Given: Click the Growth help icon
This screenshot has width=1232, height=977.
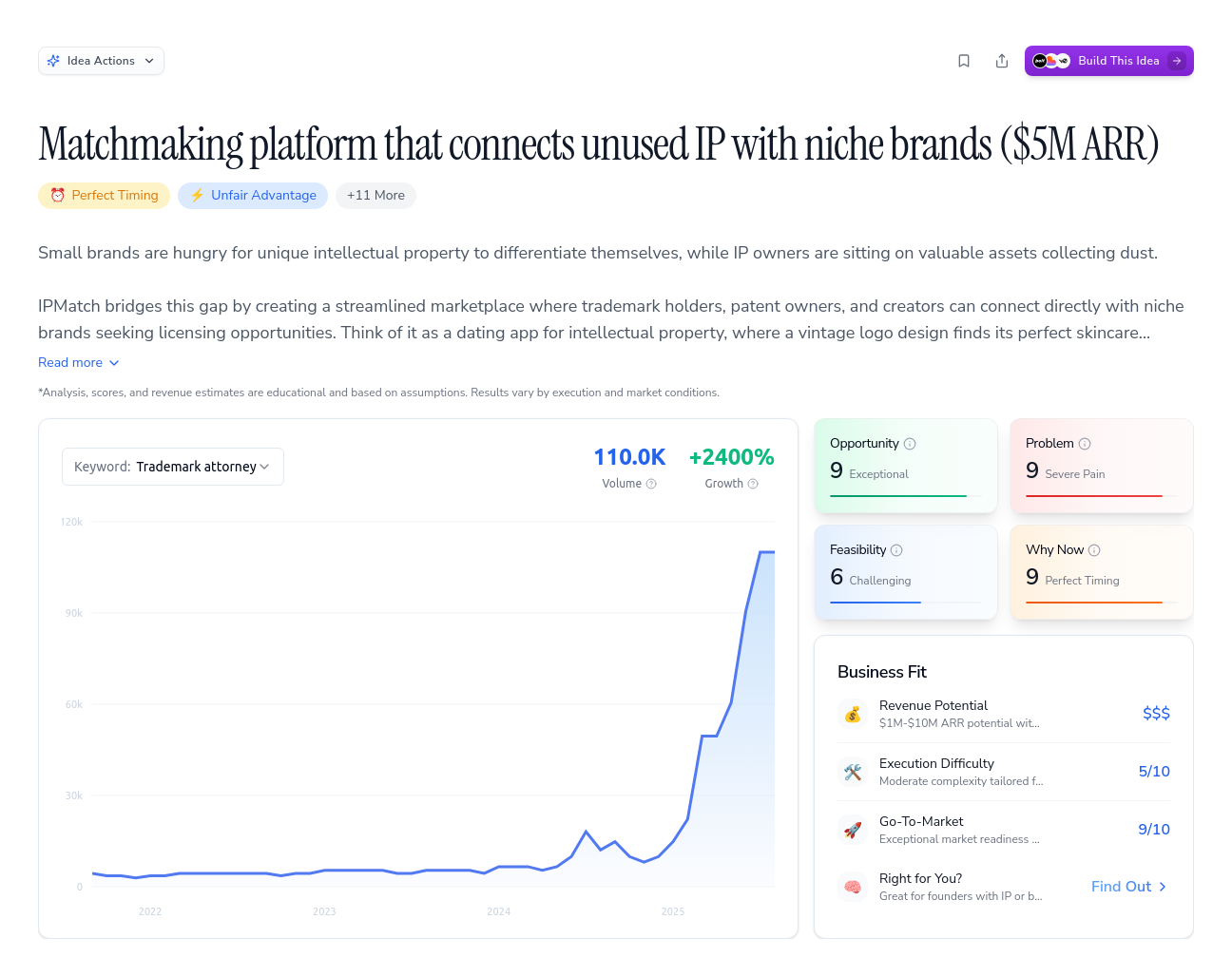Looking at the screenshot, I should click(753, 484).
